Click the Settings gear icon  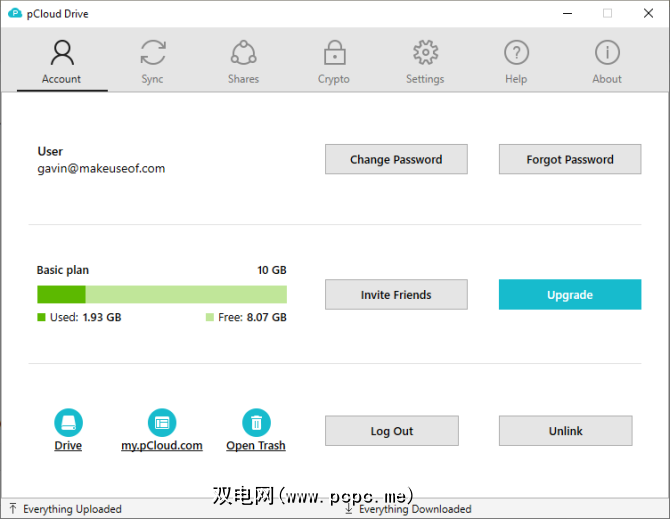pos(426,53)
